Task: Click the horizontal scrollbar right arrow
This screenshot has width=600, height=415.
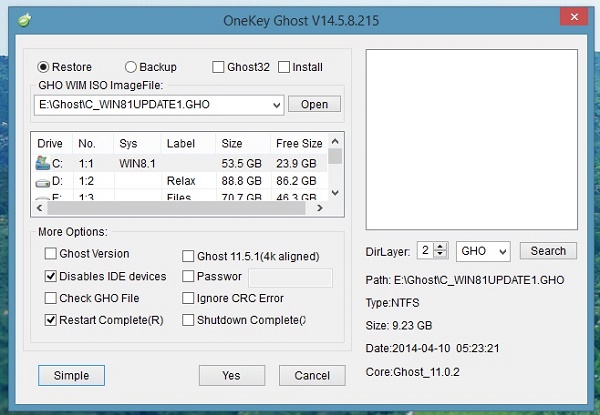Action: (320, 208)
